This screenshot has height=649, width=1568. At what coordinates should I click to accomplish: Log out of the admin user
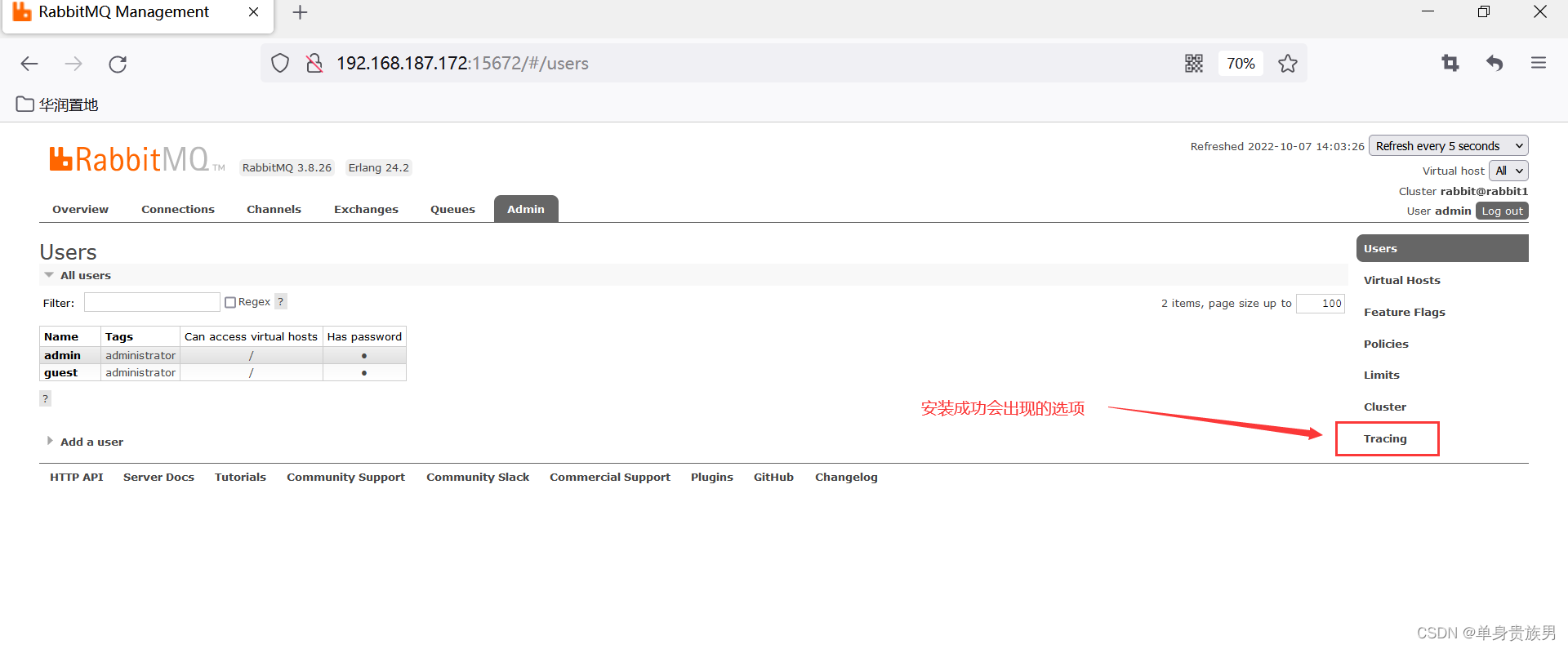coord(1502,211)
